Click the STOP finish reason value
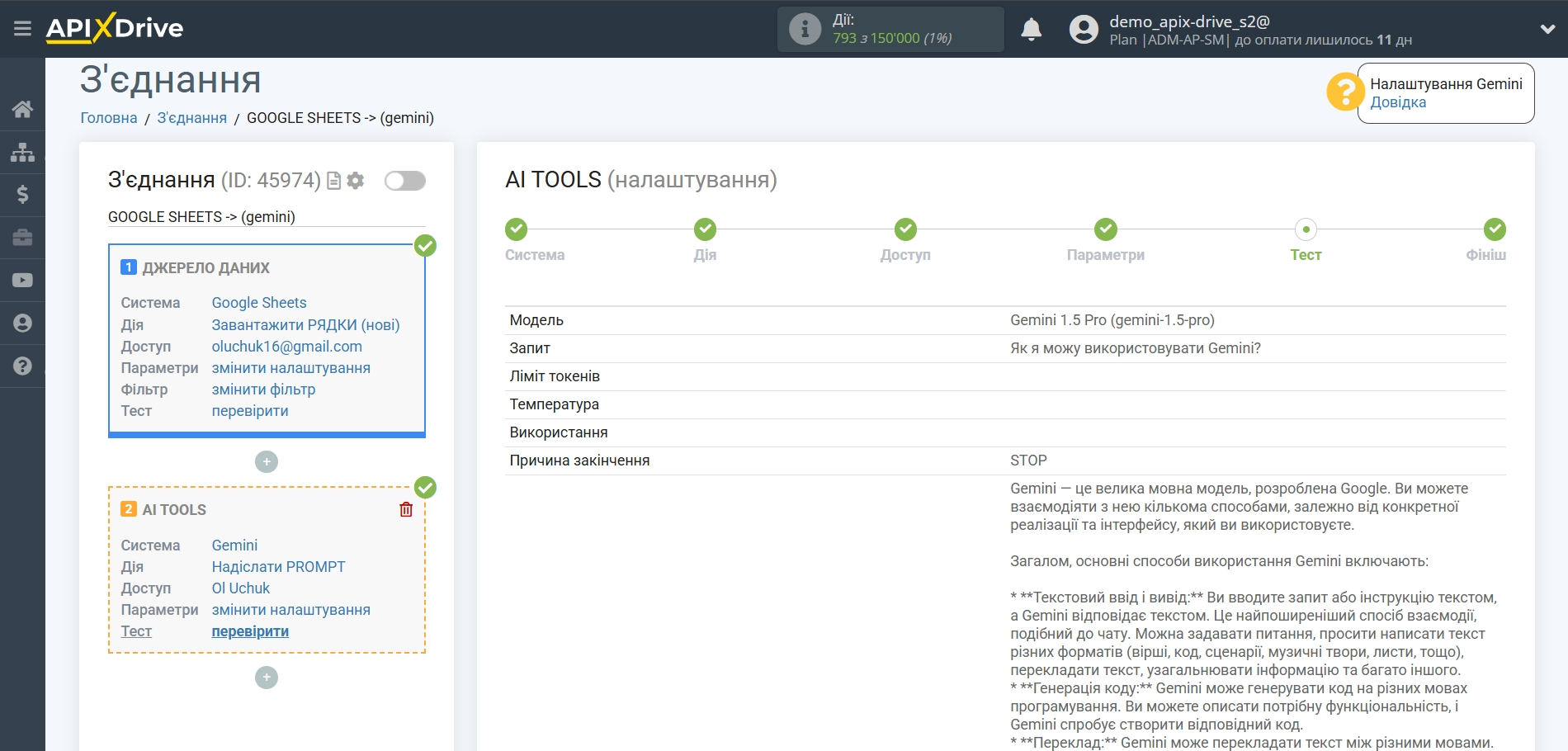Screen dimensions: 1568x751 pos(1028,461)
